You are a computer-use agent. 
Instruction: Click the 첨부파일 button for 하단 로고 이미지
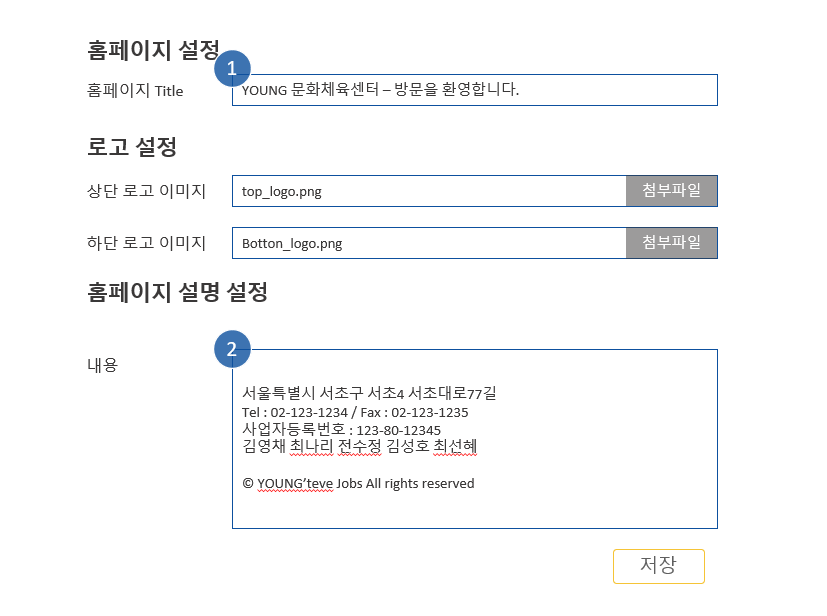coord(672,242)
